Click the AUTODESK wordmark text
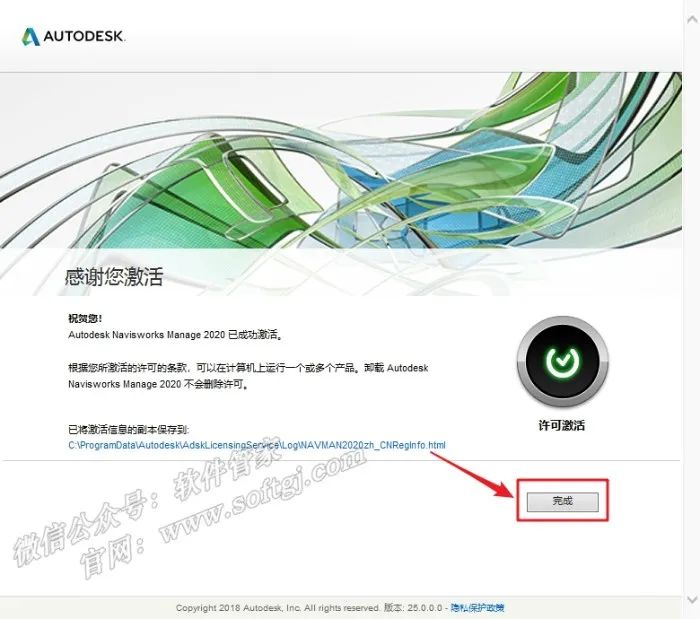The image size is (700, 619). pos(83,36)
